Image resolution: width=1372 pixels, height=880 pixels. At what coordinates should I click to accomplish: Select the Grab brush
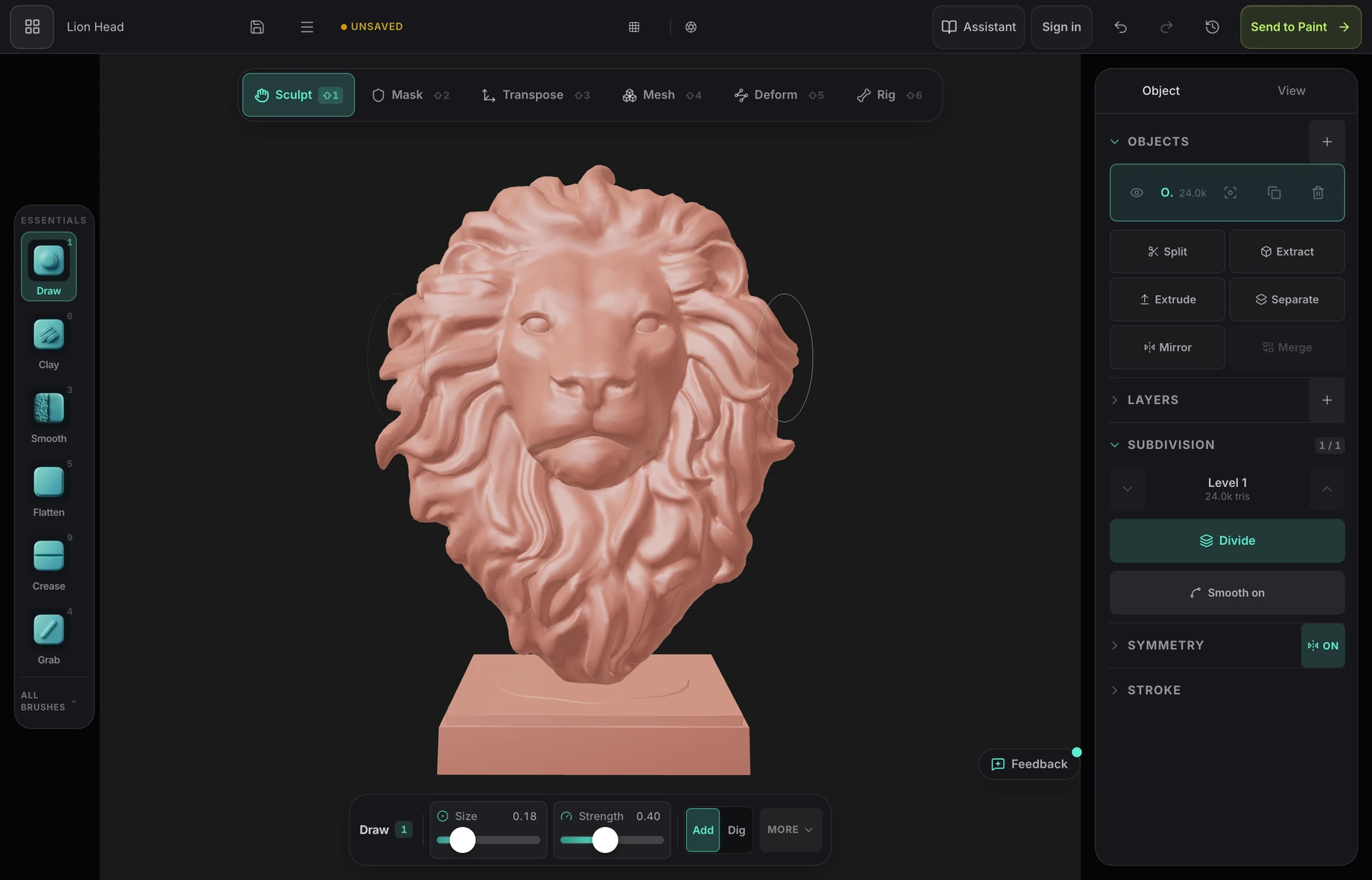pos(49,636)
